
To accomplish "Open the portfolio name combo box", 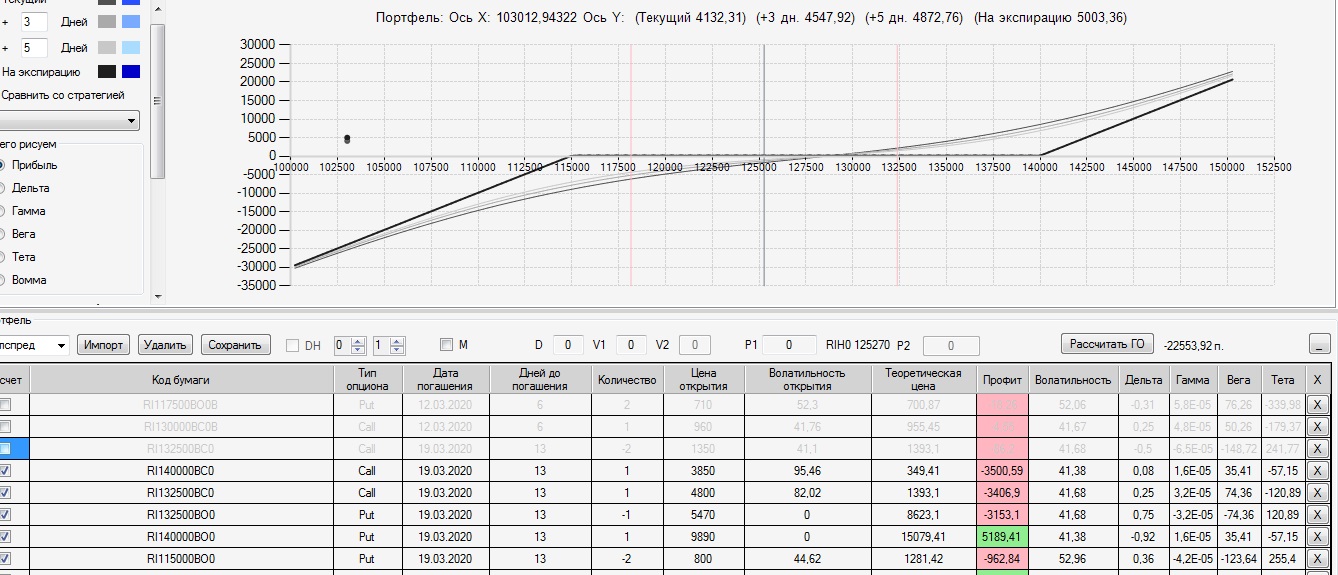I will click(34, 345).
